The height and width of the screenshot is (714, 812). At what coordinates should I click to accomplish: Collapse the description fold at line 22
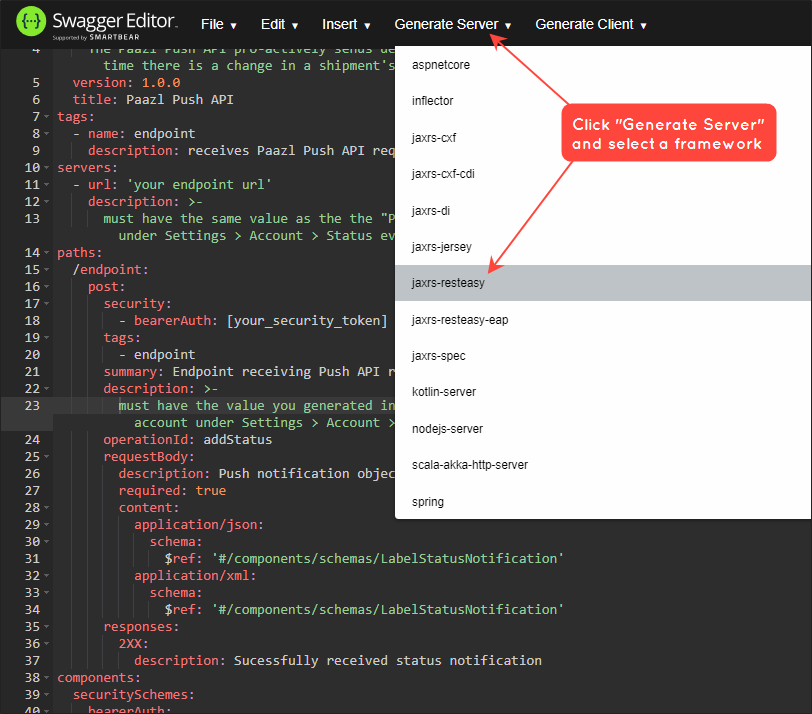47,389
